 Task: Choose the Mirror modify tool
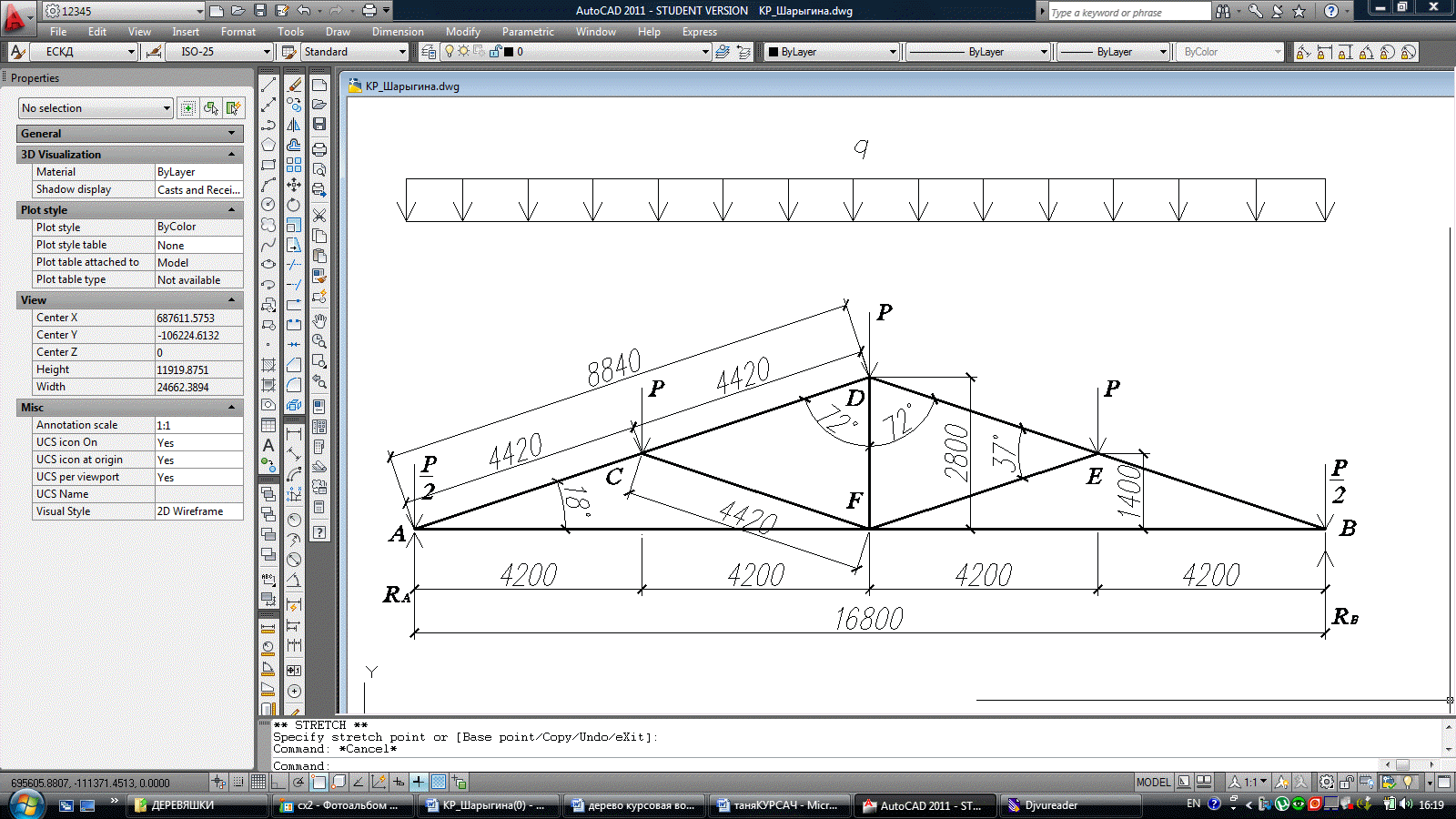[294, 125]
